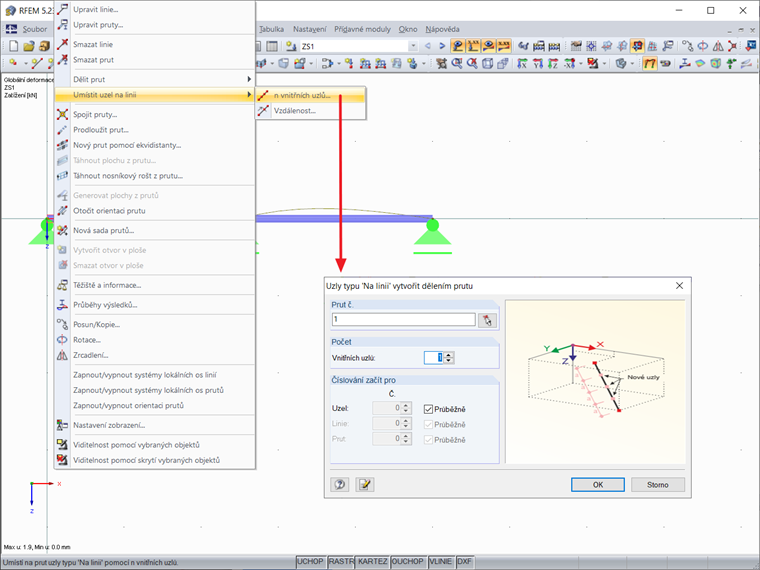Confirm the dialog with the OK button

coord(598,484)
